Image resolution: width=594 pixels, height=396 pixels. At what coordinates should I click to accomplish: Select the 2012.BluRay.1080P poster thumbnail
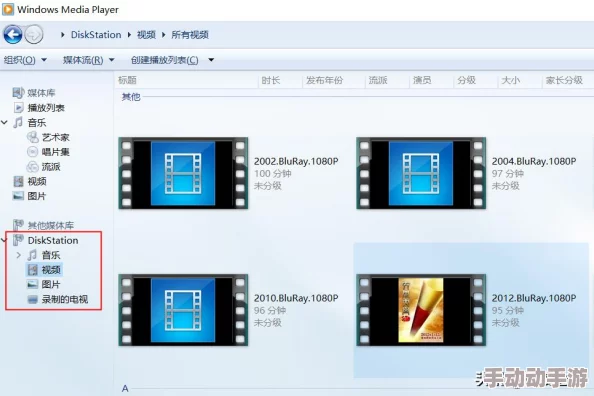click(421, 310)
